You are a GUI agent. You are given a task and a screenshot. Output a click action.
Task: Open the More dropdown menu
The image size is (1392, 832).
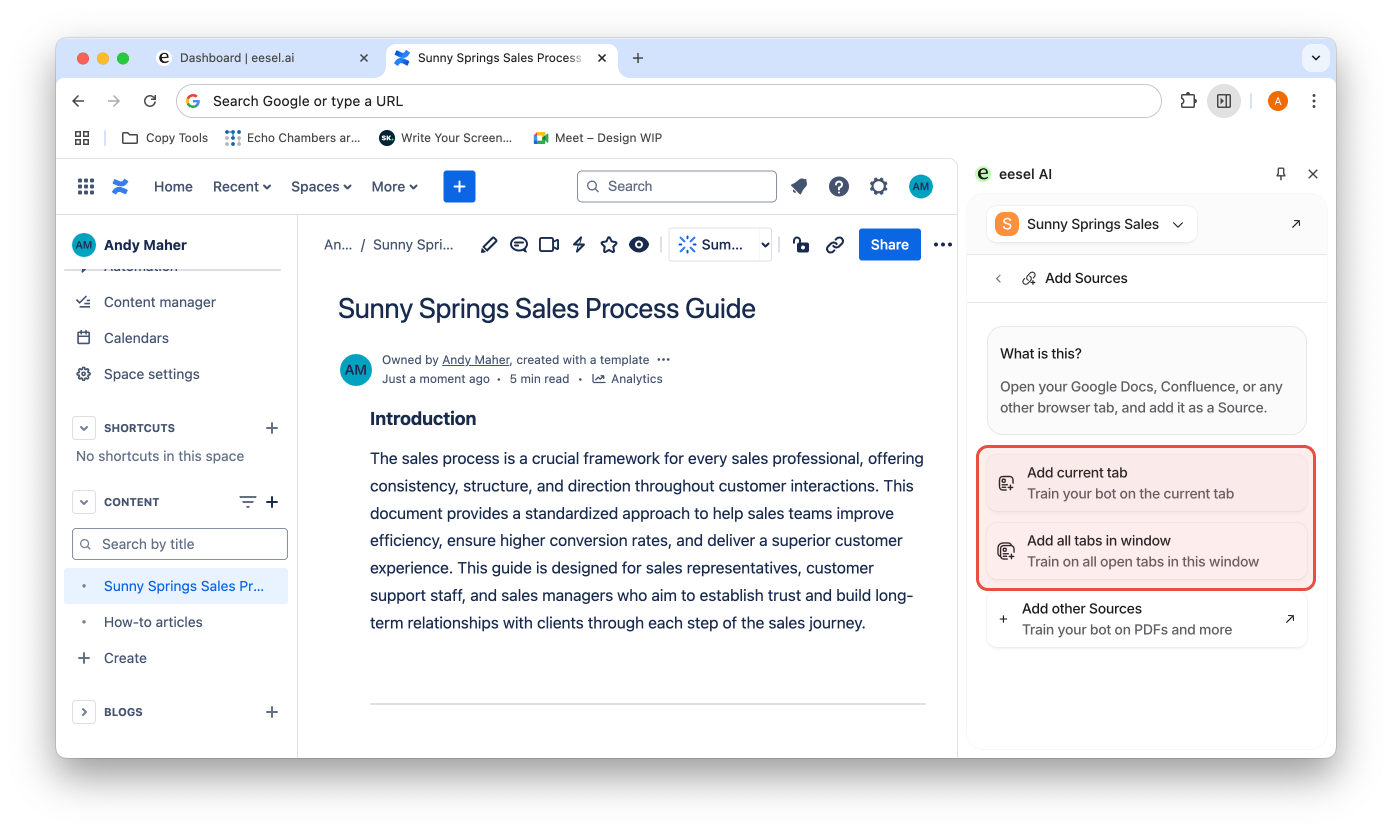394,186
